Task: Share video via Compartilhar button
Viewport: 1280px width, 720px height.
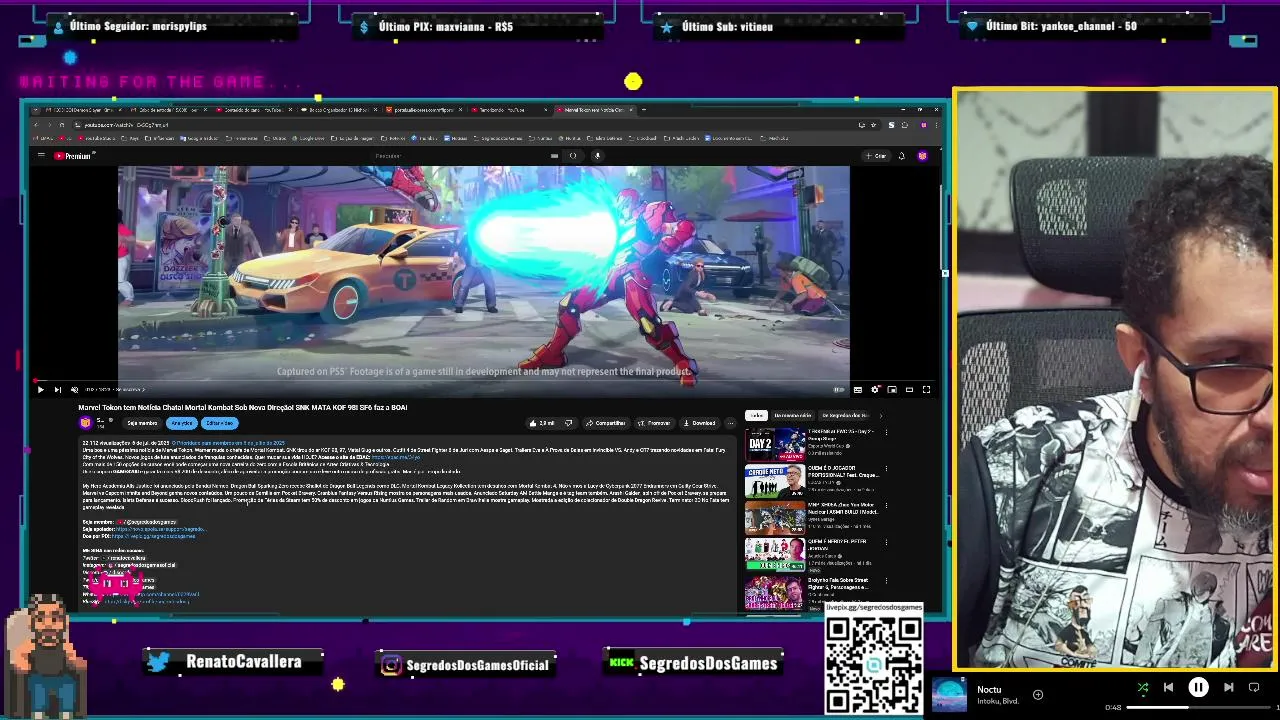Action: tap(605, 423)
